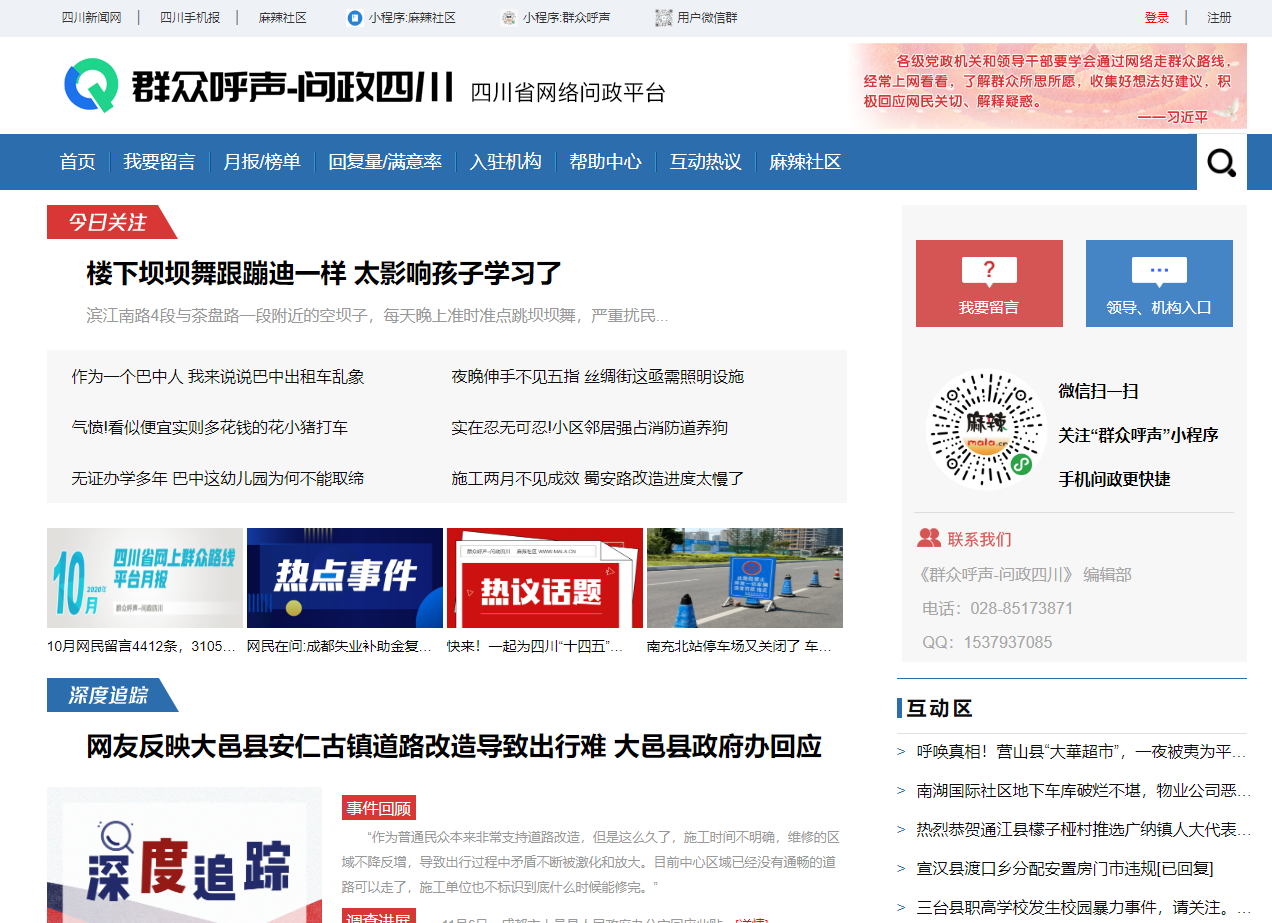Open the 小程序:麻辣社区 mini-program icon link
The height and width of the screenshot is (923, 1272).
click(355, 18)
